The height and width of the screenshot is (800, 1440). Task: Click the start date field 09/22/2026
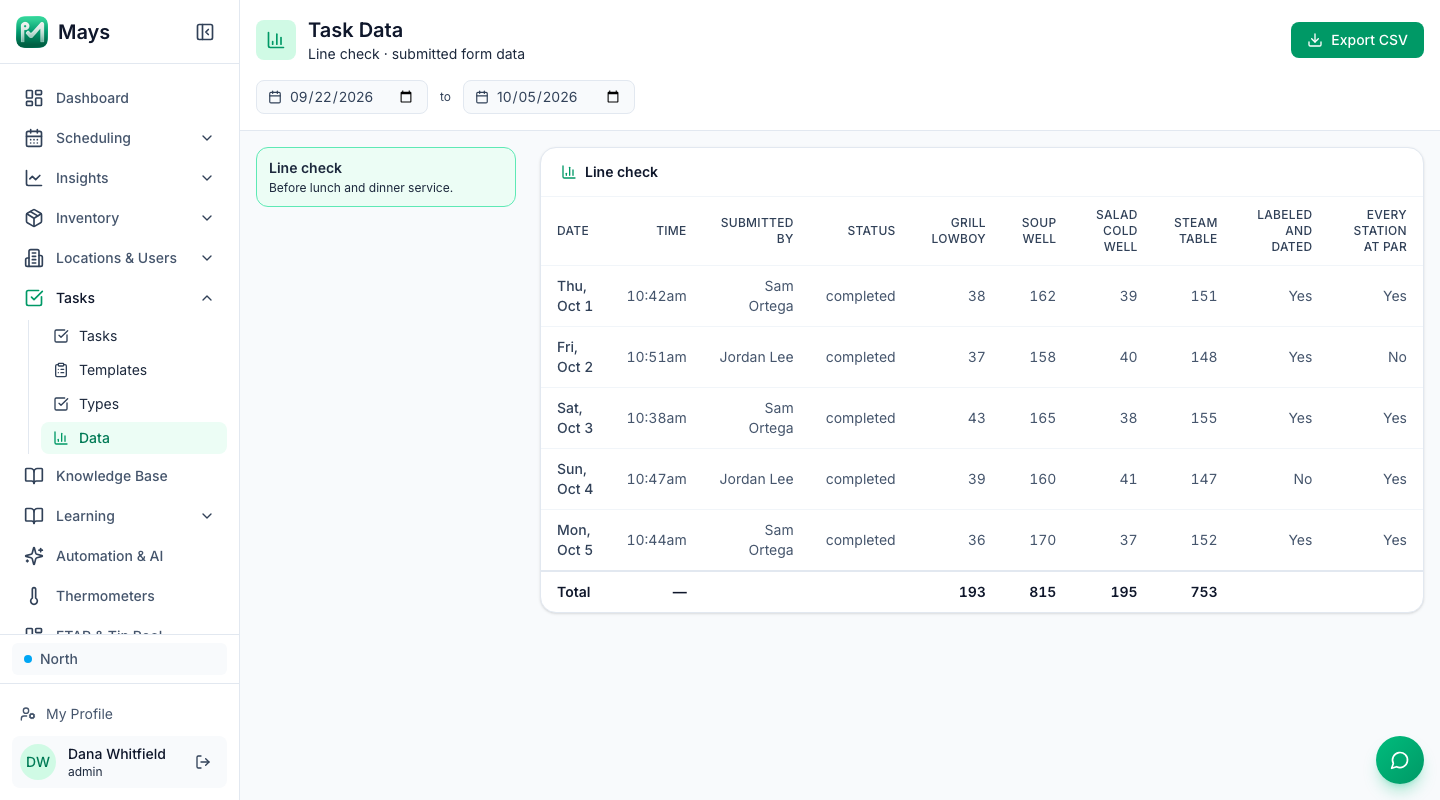(342, 97)
